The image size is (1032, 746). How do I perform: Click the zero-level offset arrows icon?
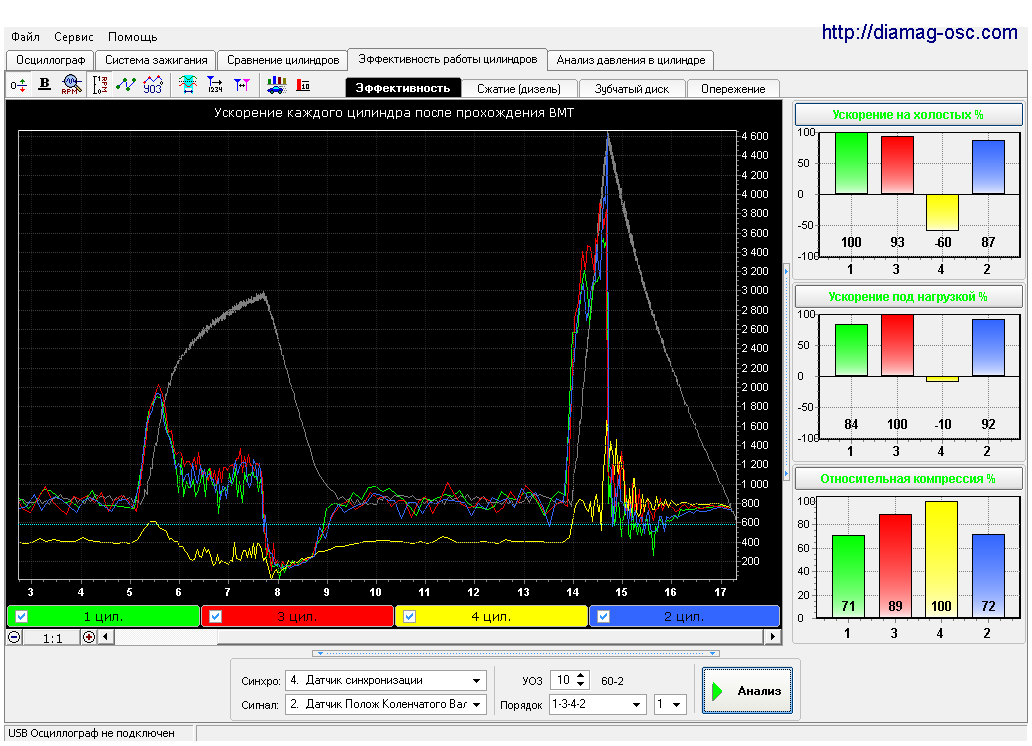click(18, 85)
